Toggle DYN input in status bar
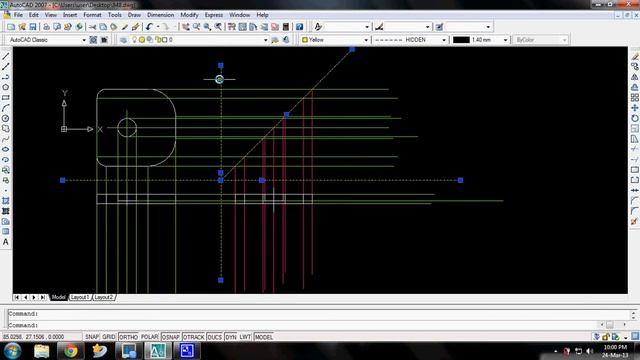 pyautogui.click(x=231, y=337)
